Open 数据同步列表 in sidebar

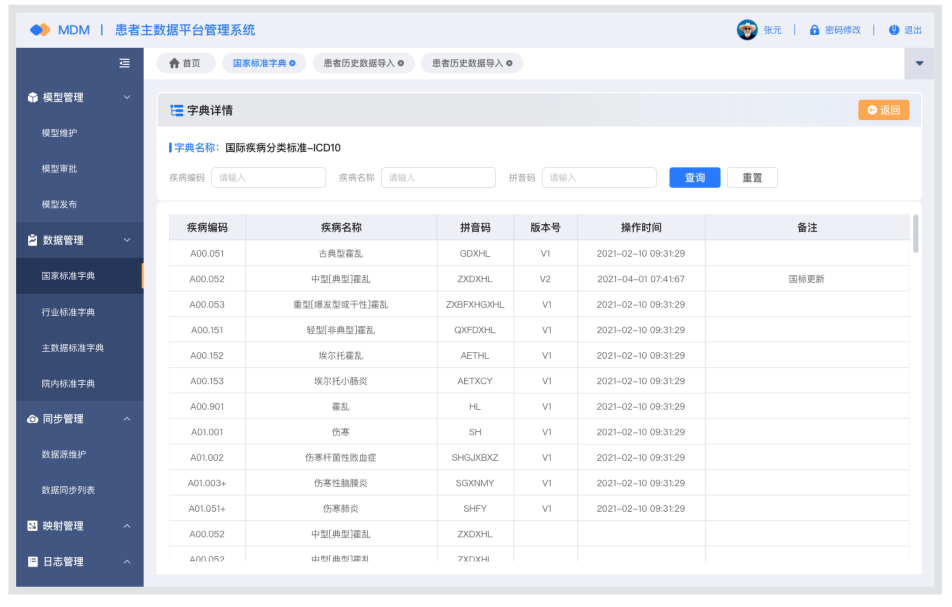pos(68,490)
